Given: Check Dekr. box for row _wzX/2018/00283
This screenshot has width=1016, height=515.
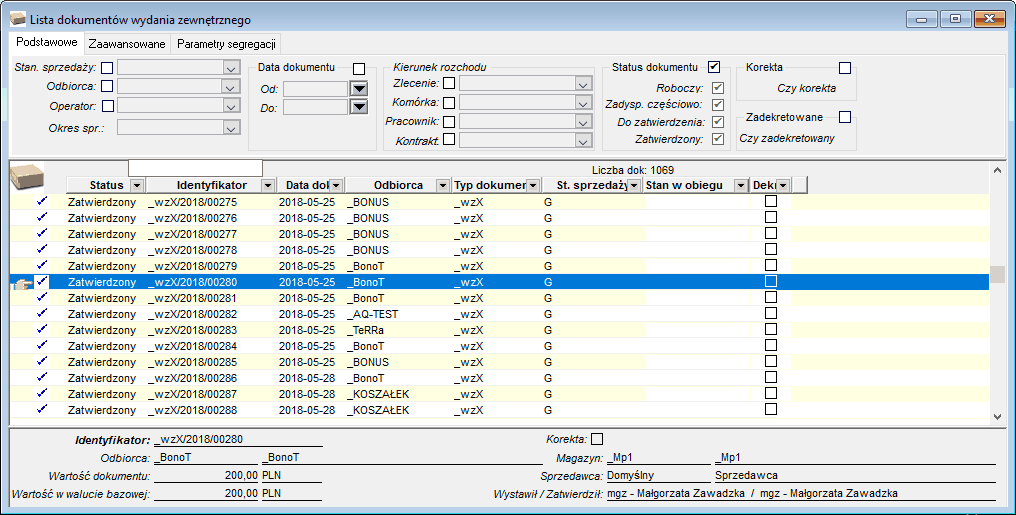Looking at the screenshot, I should click(x=770, y=329).
